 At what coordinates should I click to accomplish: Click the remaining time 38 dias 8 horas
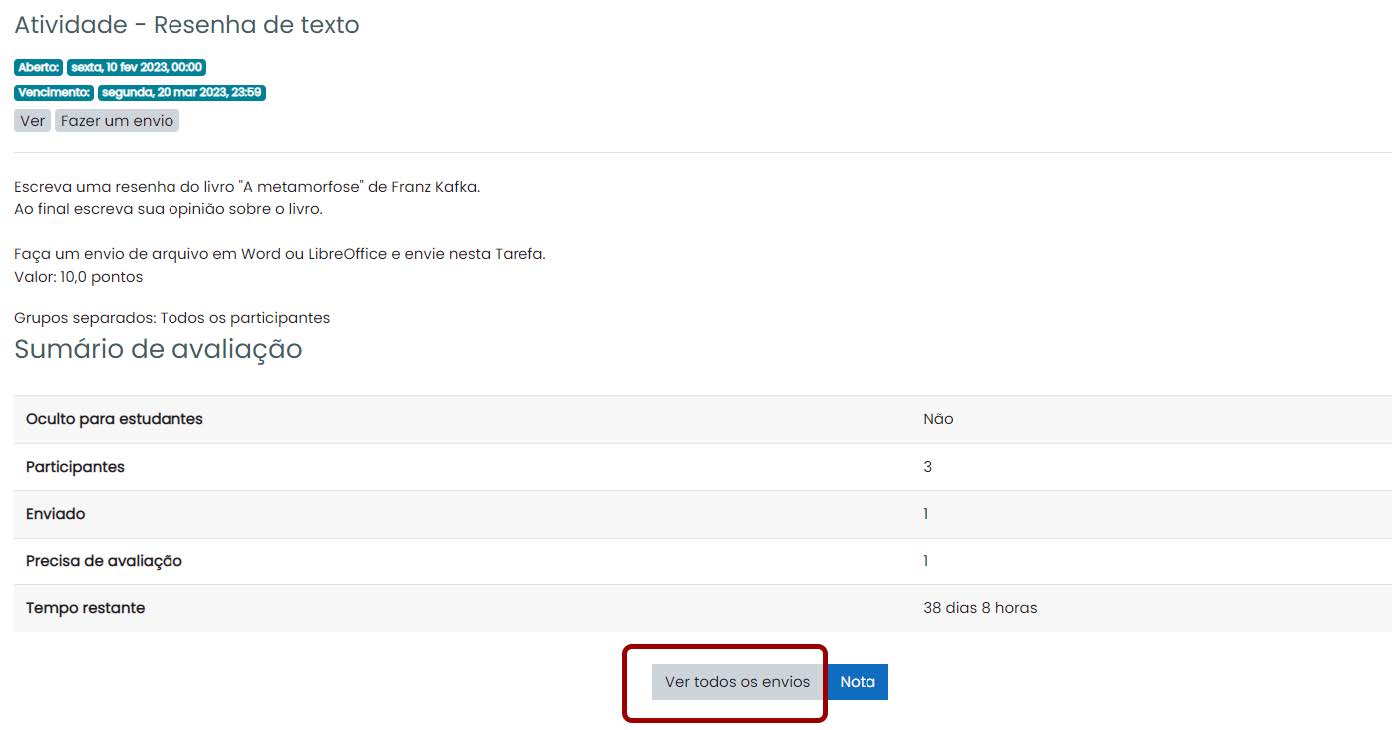981,607
